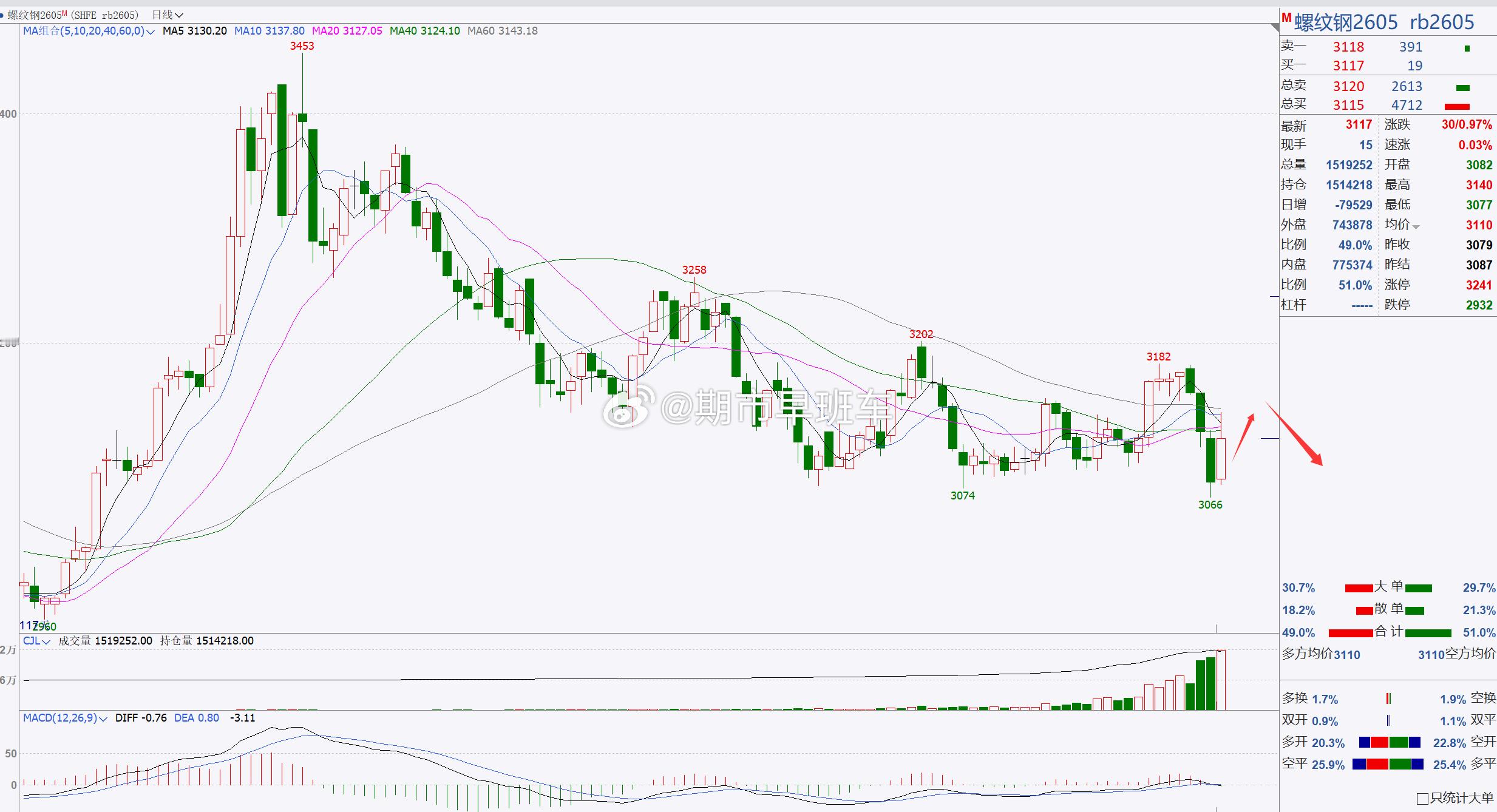The height and width of the screenshot is (812, 1497).
Task: Expand the MACD(12,26,9) parameters dropdown
Action: [x=103, y=719]
